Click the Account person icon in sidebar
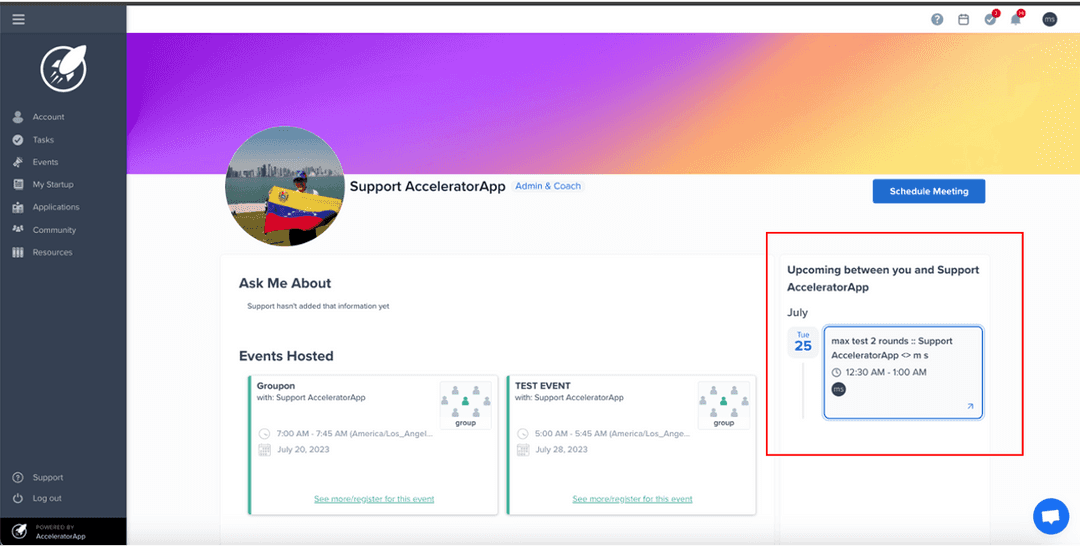 click(18, 117)
